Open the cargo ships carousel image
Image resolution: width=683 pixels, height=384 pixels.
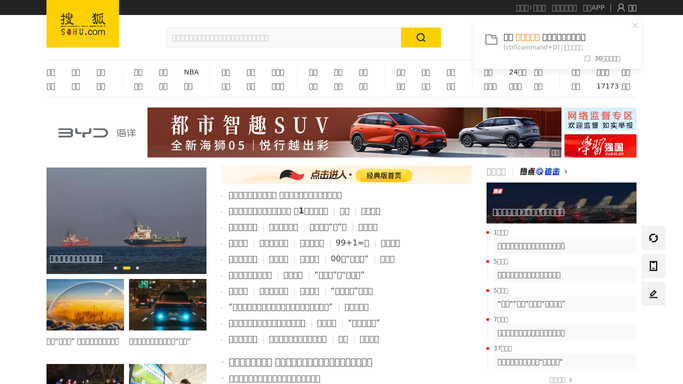(126, 221)
